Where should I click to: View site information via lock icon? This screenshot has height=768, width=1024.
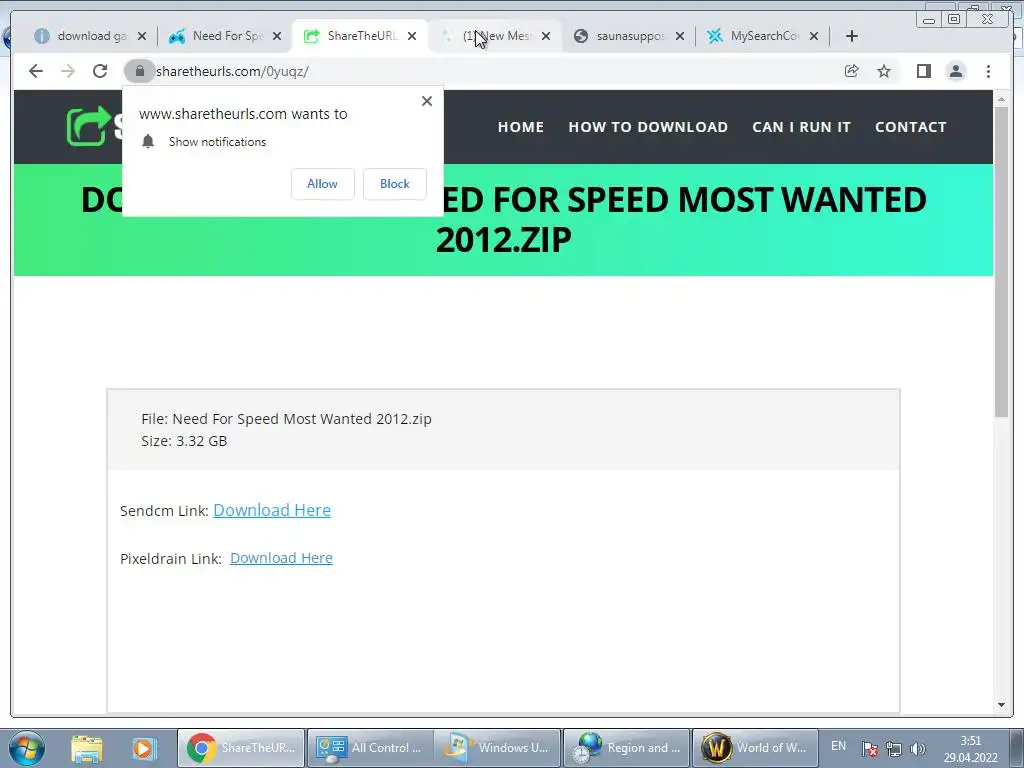[x=139, y=71]
